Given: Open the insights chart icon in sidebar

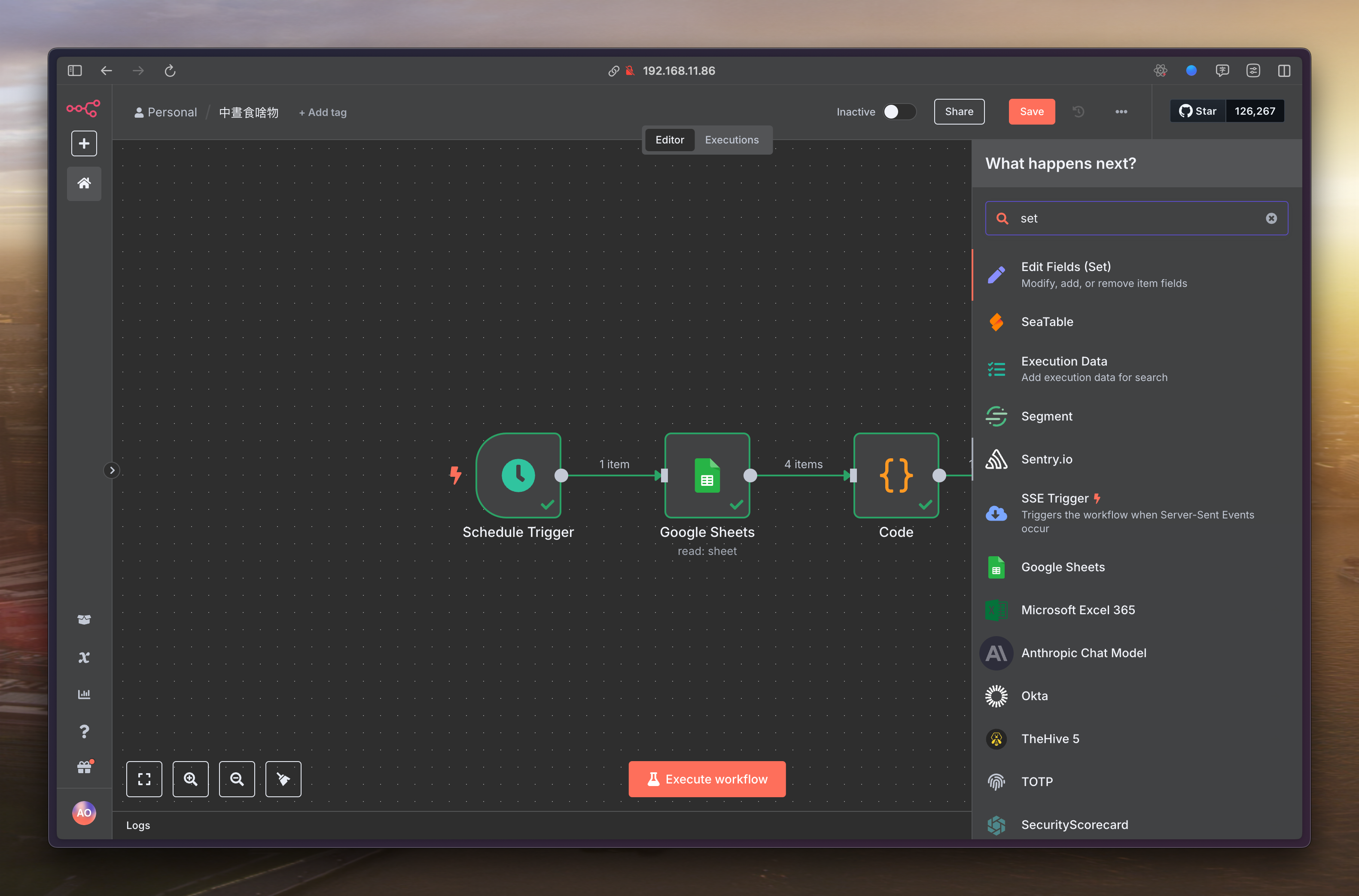Looking at the screenshot, I should pyautogui.click(x=84, y=694).
